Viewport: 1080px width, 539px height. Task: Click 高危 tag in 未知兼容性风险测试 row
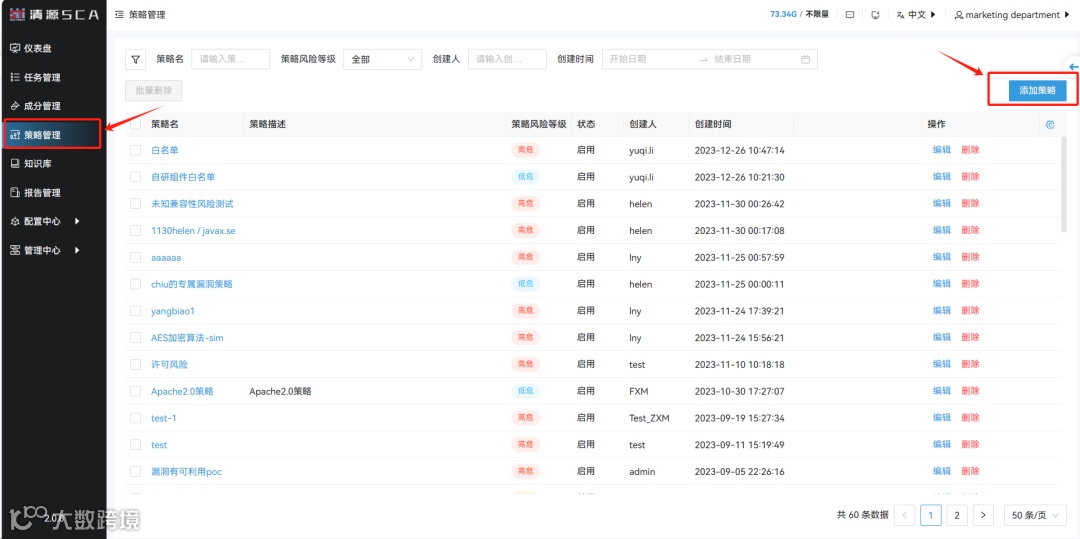click(525, 204)
